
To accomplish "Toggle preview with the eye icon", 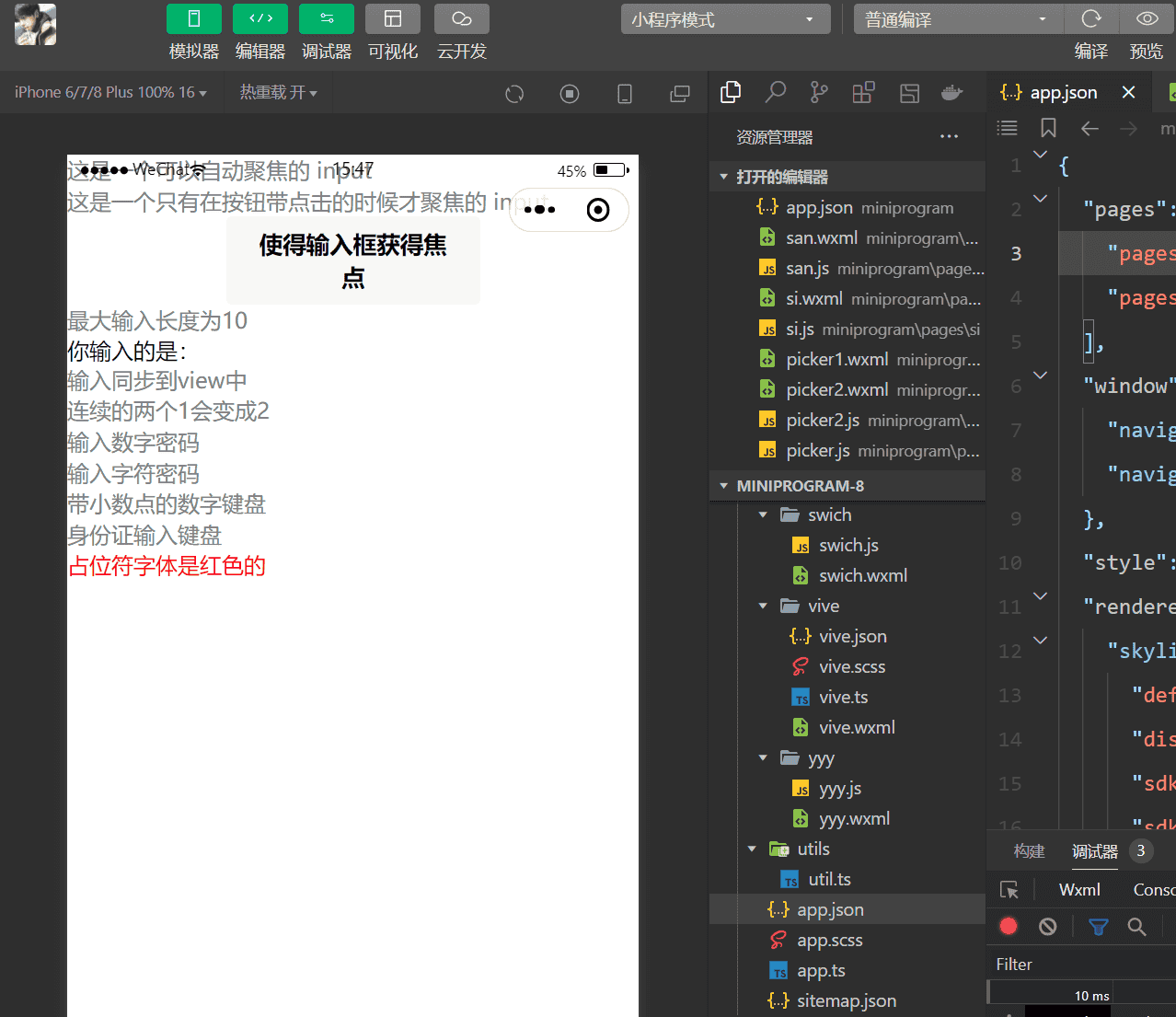I will (1146, 17).
